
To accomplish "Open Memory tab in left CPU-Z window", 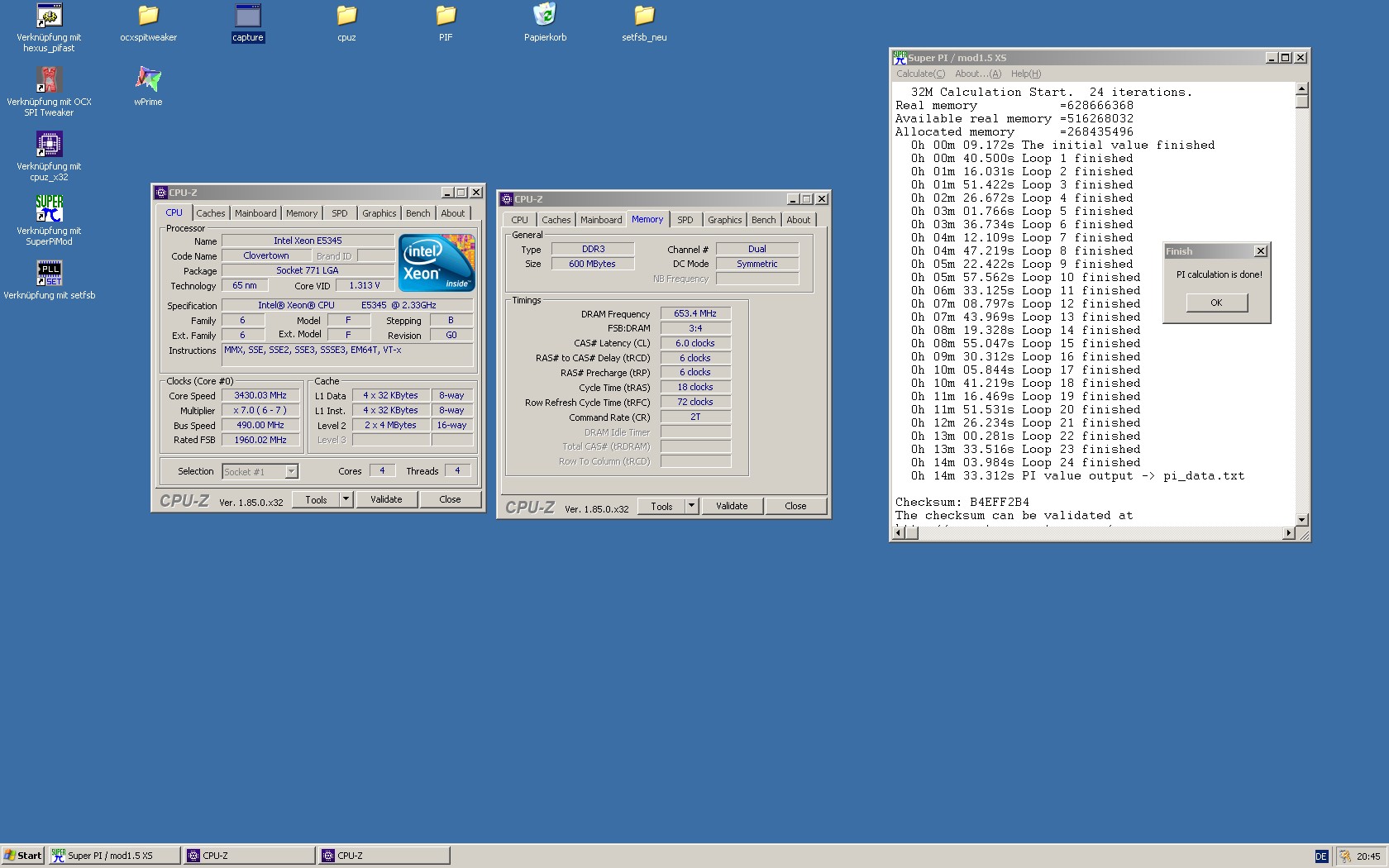I will pyautogui.click(x=302, y=213).
